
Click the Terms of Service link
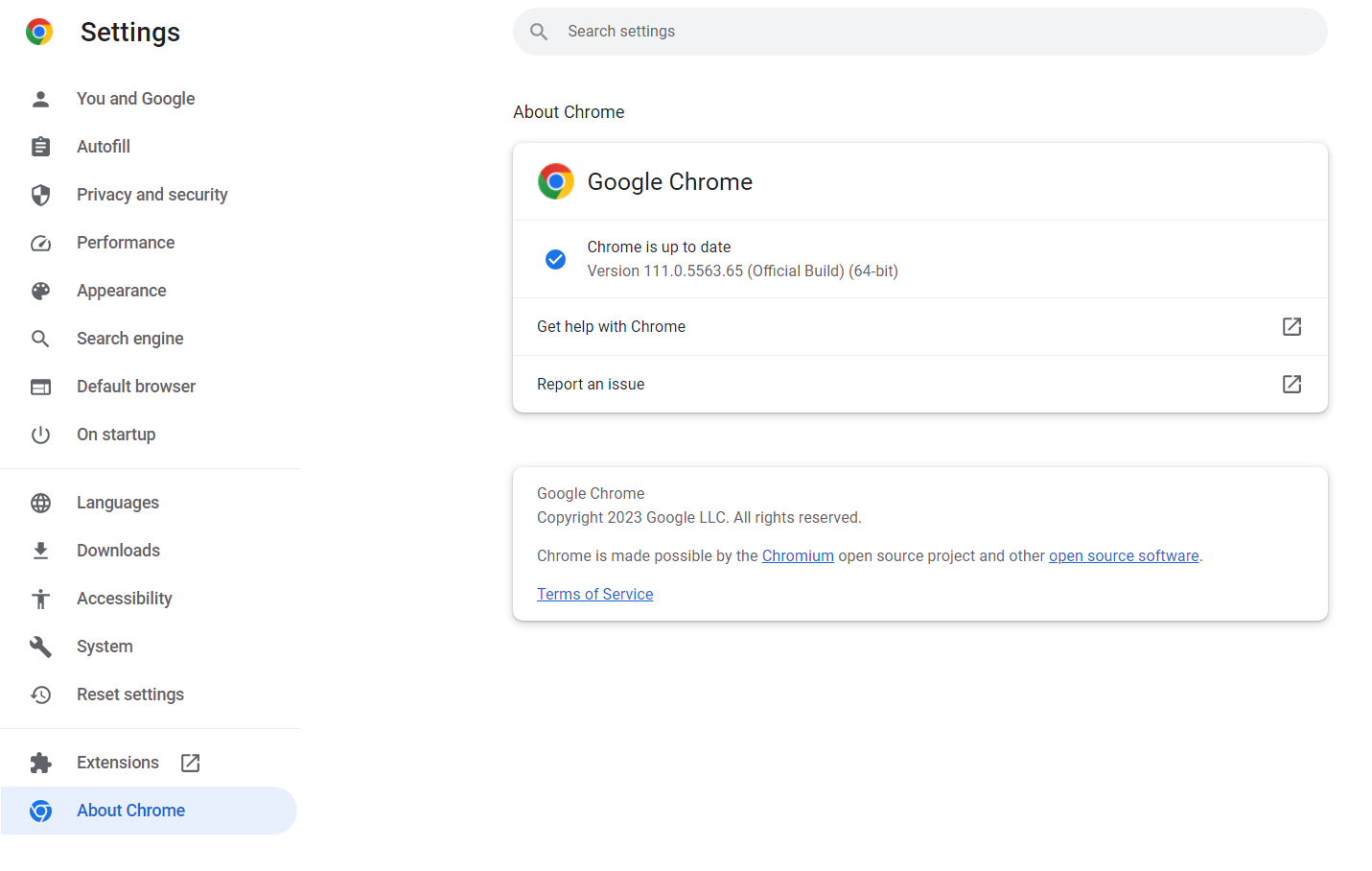click(x=594, y=595)
